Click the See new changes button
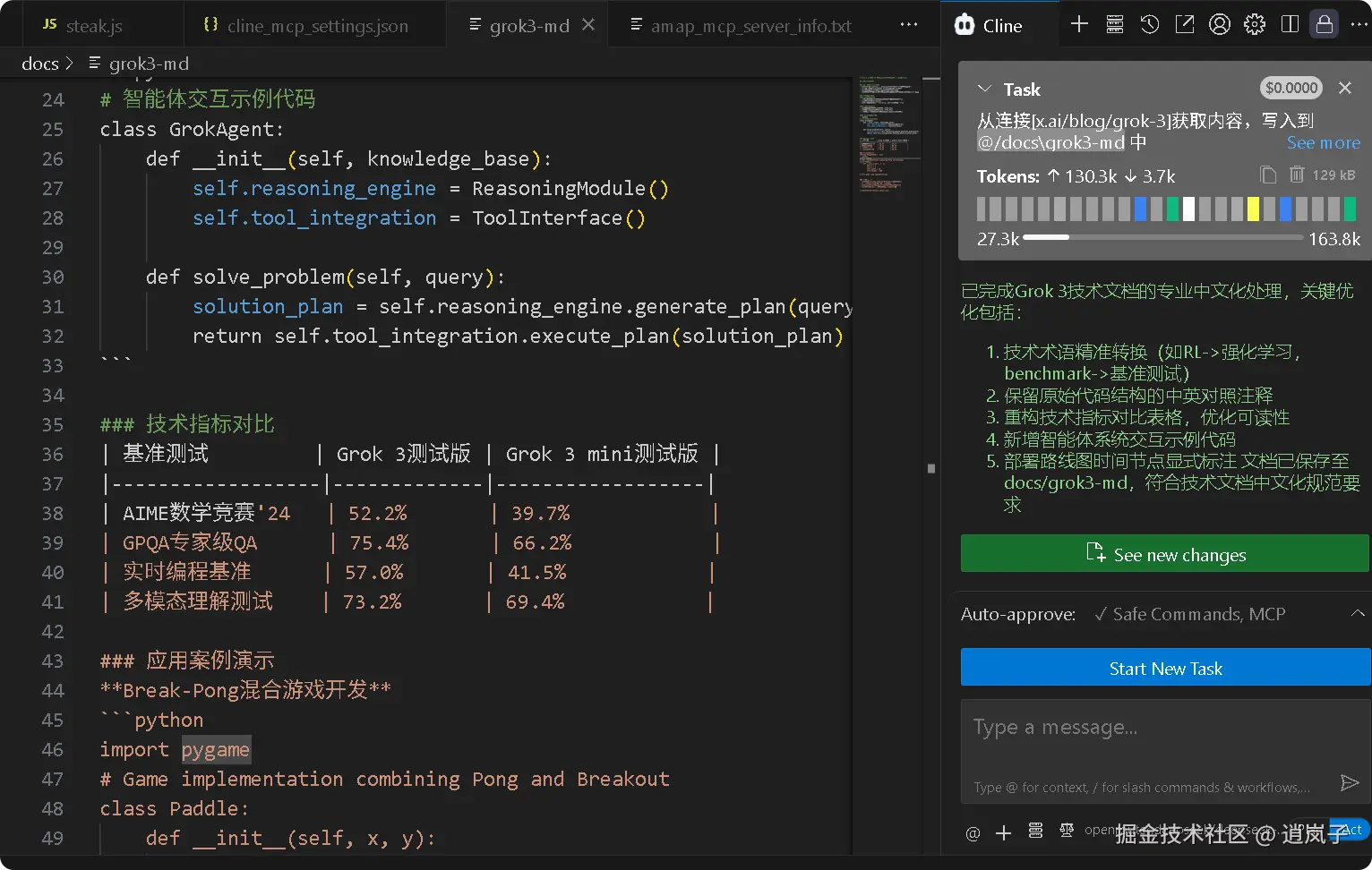This screenshot has width=1372, height=870. (1165, 554)
